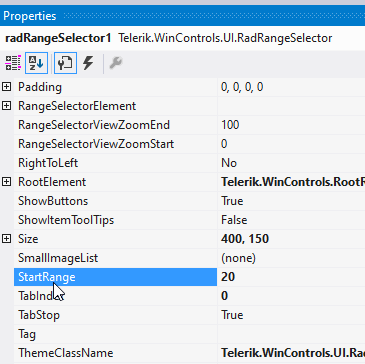Image resolution: width=365 pixels, height=364 pixels.
Task: Expand the RootElement property
Action: [x=6, y=182]
